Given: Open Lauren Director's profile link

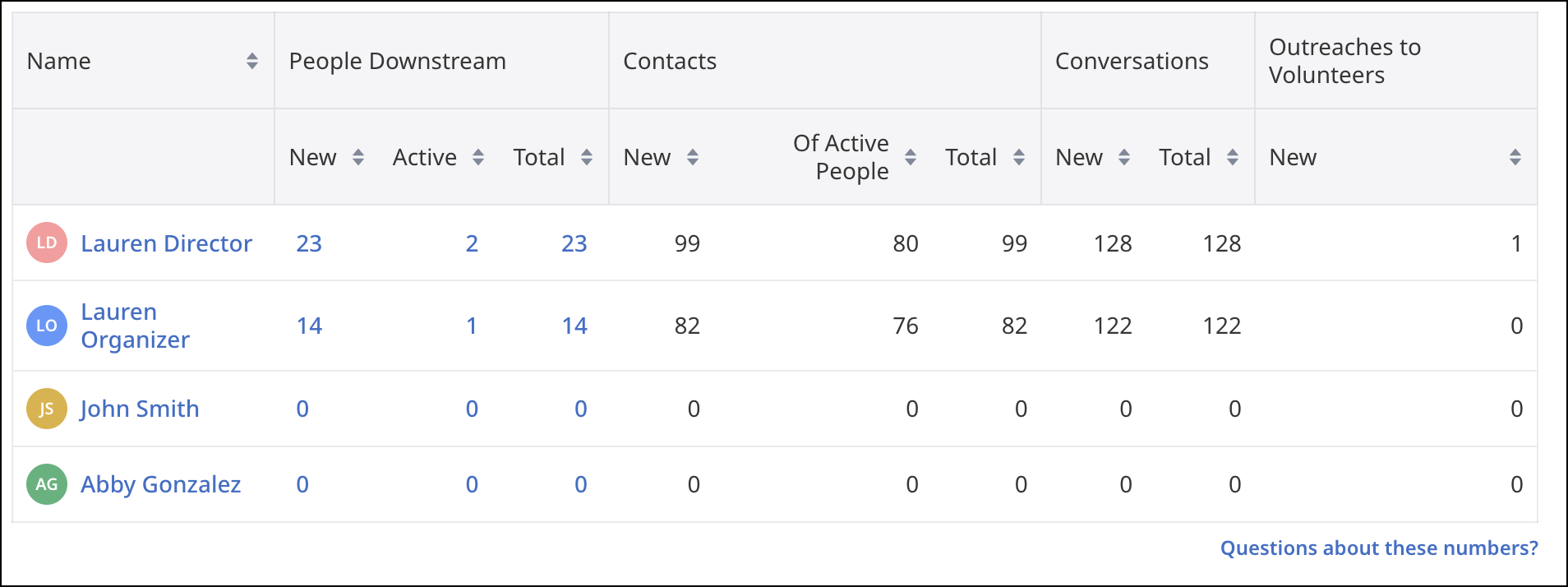Looking at the screenshot, I should click(x=166, y=243).
